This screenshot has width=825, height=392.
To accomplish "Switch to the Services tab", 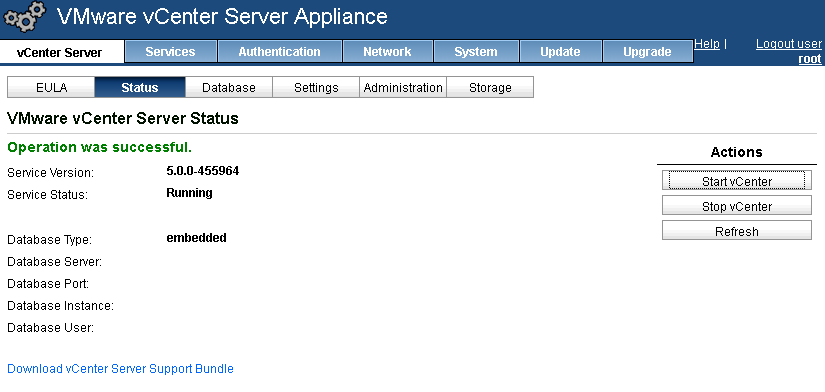I will [170, 52].
